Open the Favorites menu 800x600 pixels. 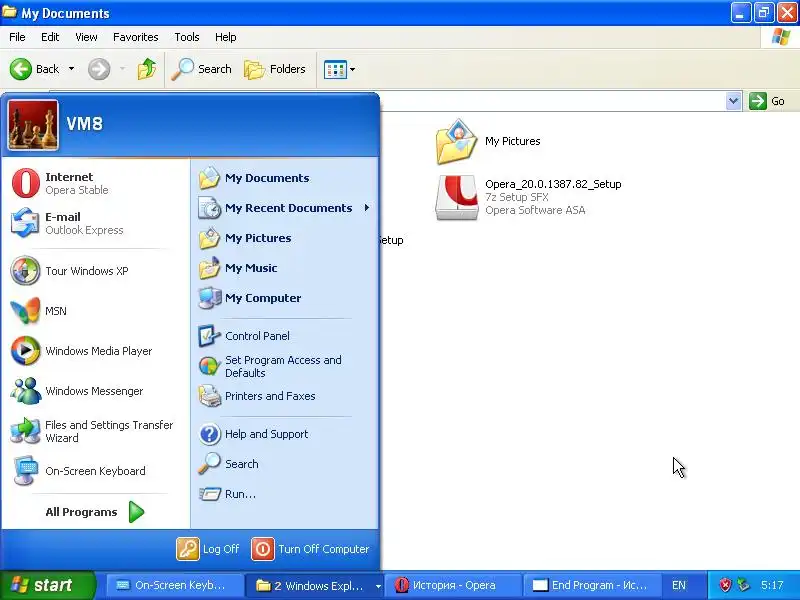pyautogui.click(x=136, y=37)
